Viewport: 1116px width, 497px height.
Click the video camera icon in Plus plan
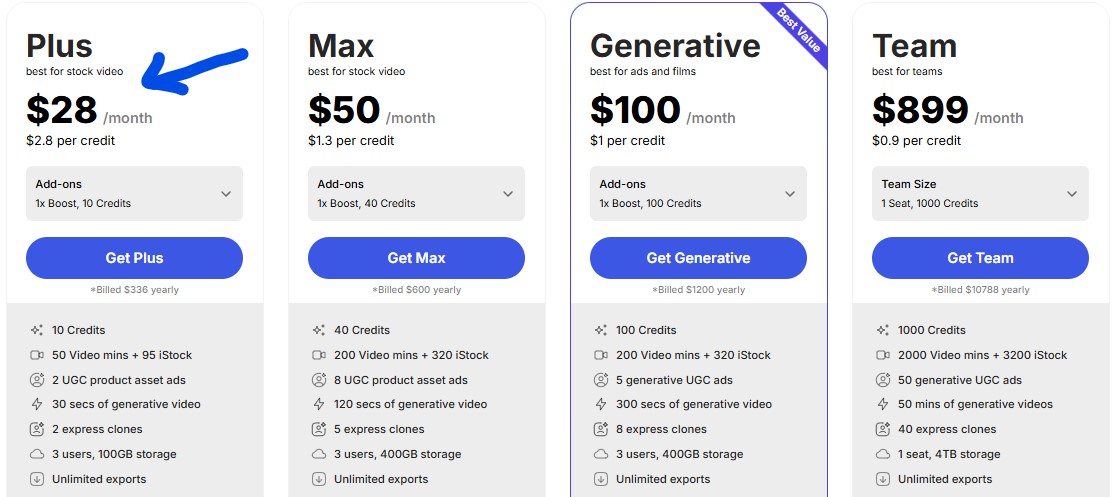(x=38, y=355)
